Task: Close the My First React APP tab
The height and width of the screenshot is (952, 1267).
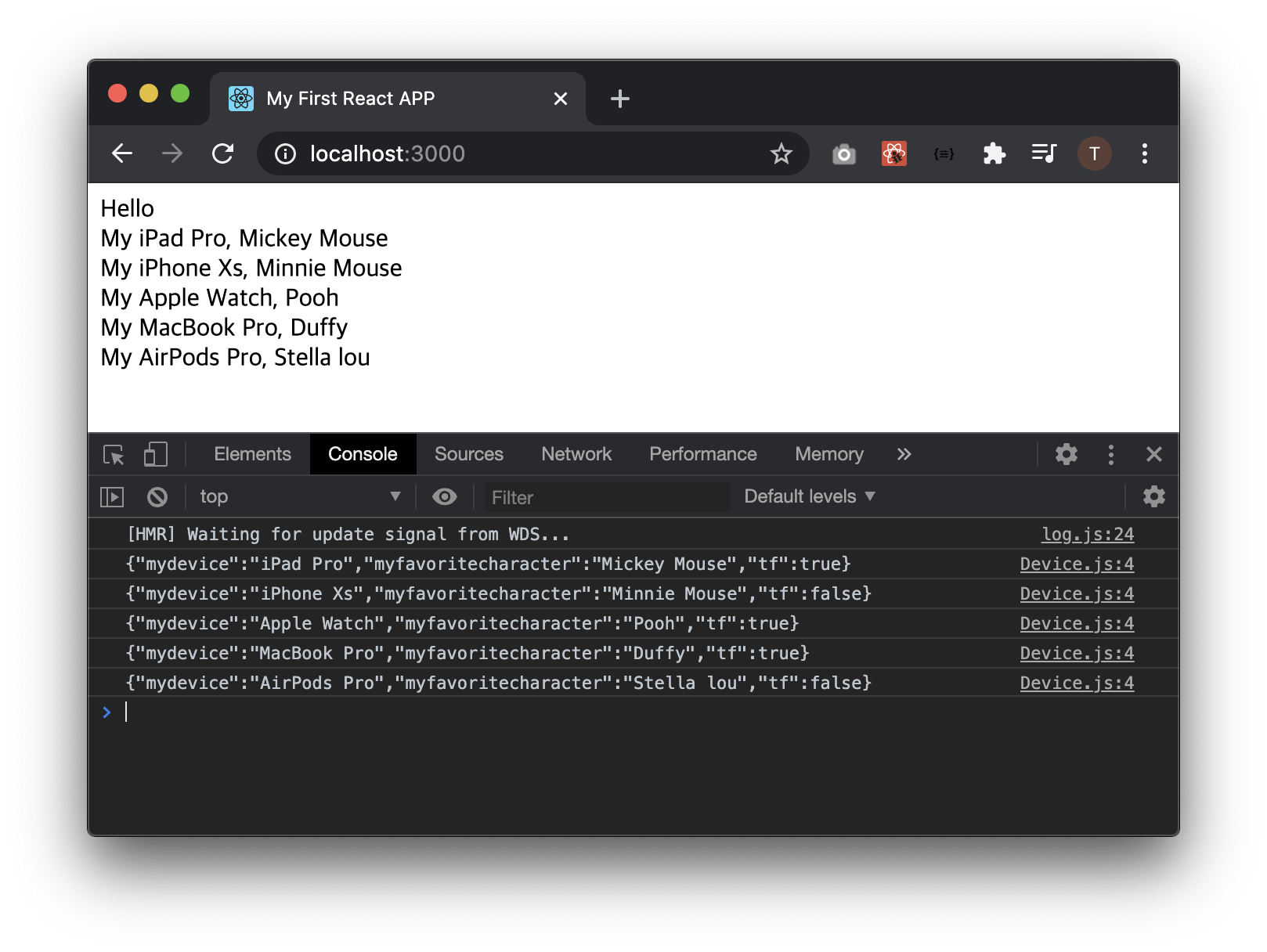Action: [x=561, y=99]
